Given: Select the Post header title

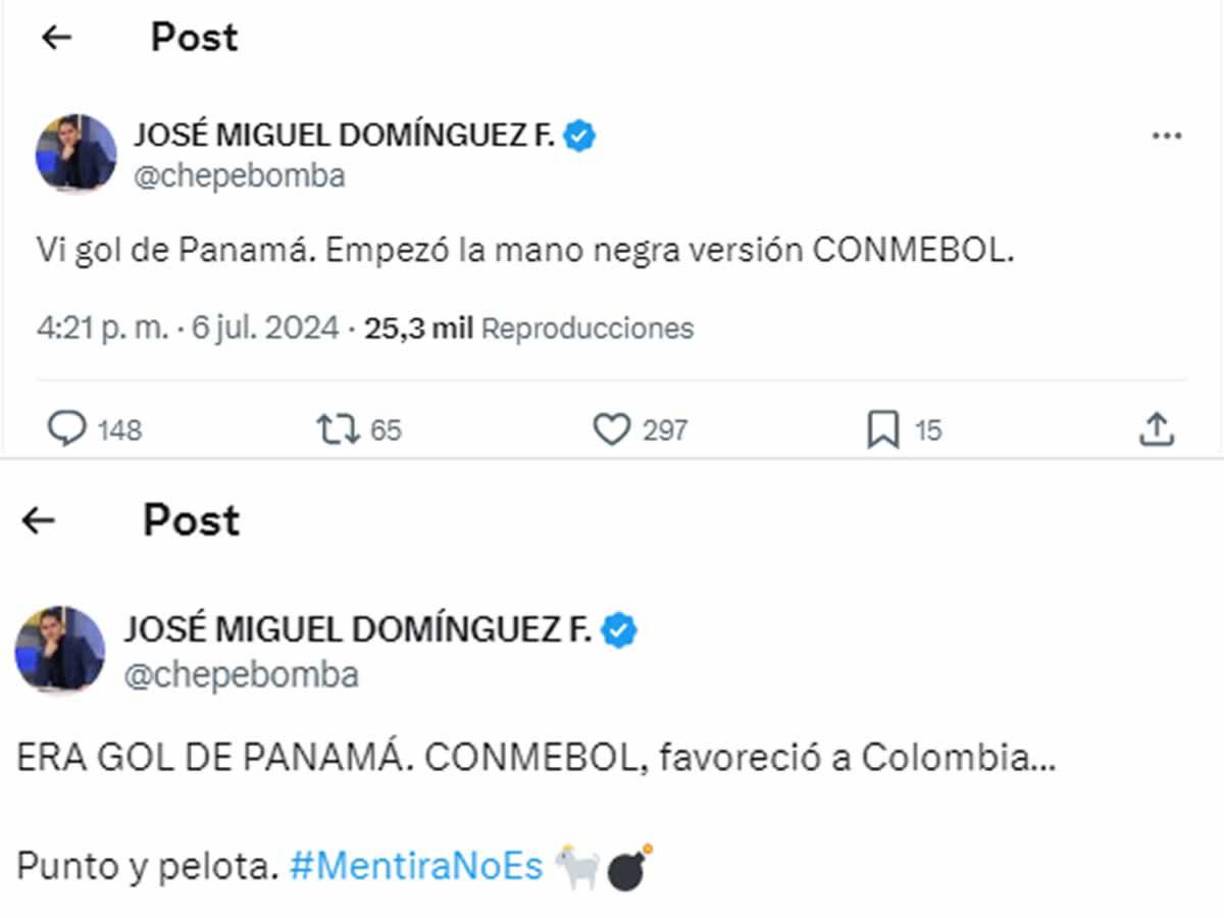Looking at the screenshot, I should click(x=193, y=36).
